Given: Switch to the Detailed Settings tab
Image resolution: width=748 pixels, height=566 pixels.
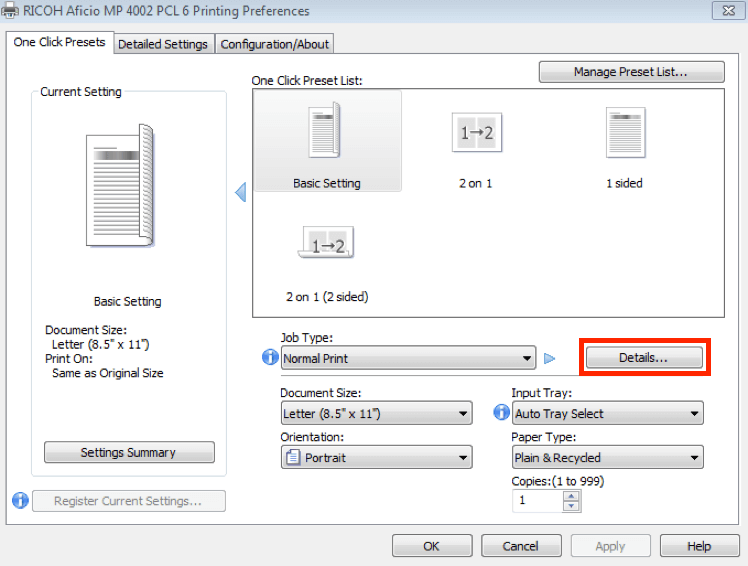Looking at the screenshot, I should coord(163,44).
